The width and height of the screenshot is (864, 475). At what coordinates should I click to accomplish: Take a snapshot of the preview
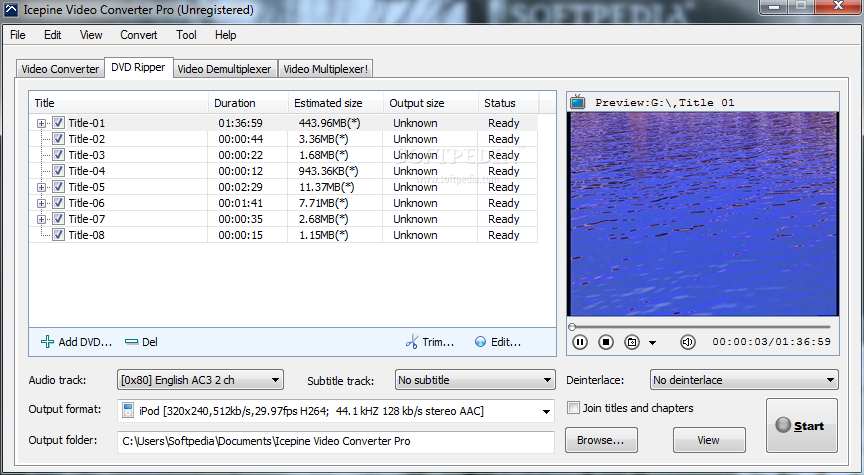(632, 342)
